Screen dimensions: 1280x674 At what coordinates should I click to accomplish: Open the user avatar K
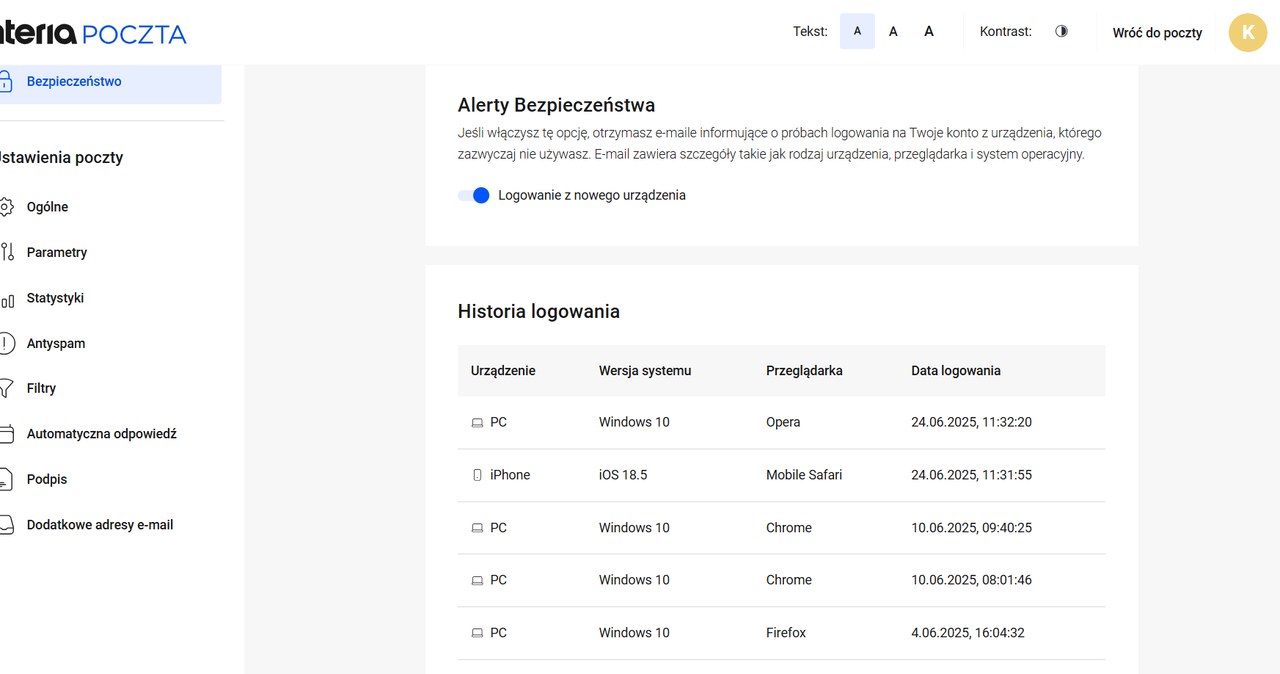1247,32
